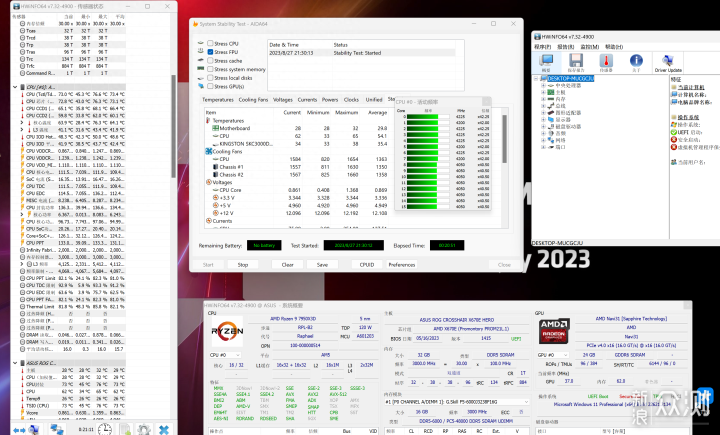Click the Clear button in AIDA64
Viewport: 720px width, 435px height.
(287, 265)
